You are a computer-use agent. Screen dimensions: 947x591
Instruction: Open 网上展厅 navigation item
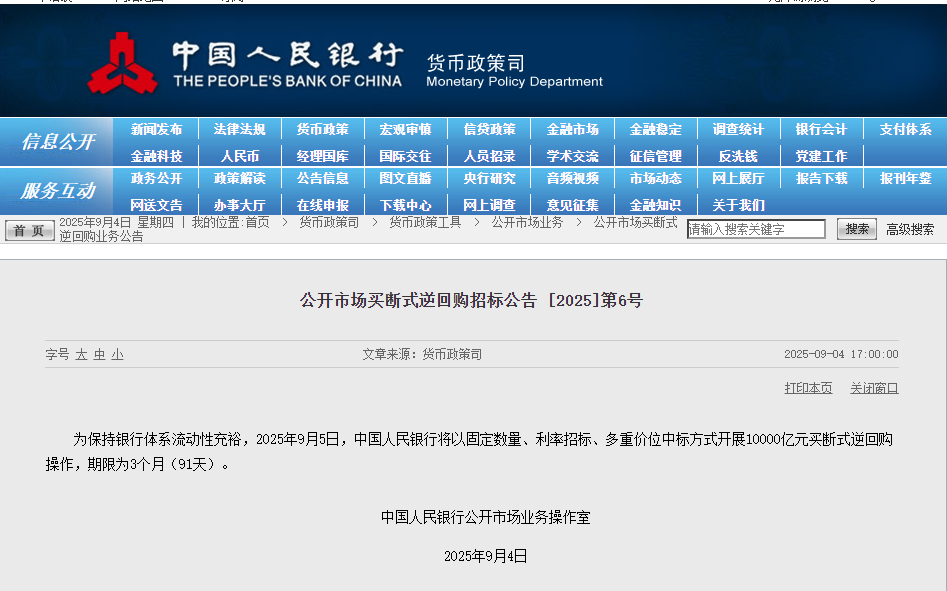738,178
